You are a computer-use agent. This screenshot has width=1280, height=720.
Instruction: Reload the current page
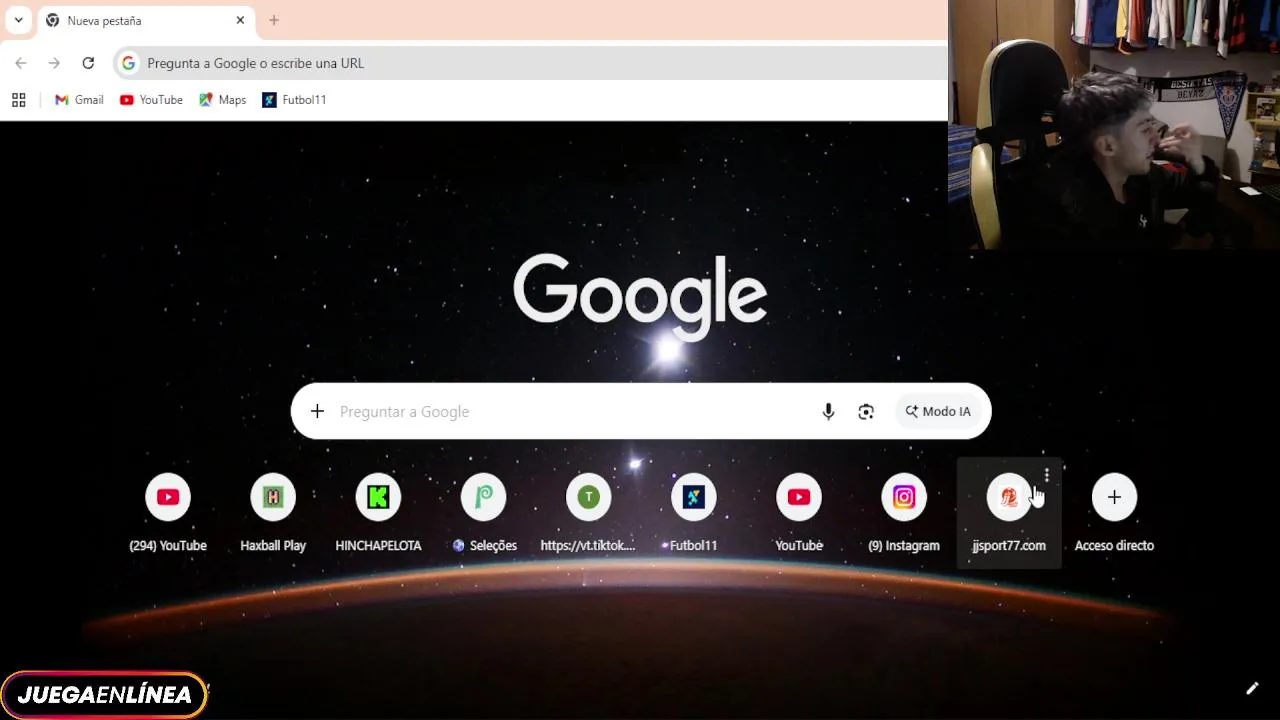[x=88, y=63]
